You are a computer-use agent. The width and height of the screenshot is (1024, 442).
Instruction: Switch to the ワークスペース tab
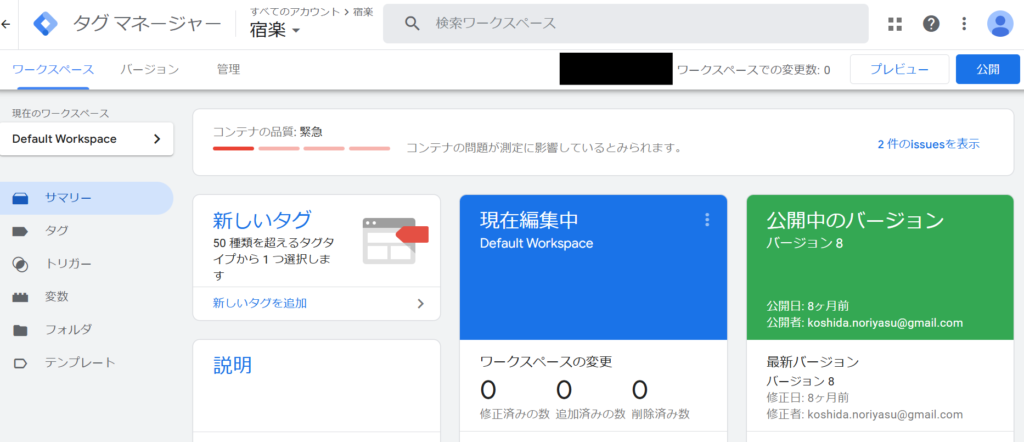coord(53,69)
